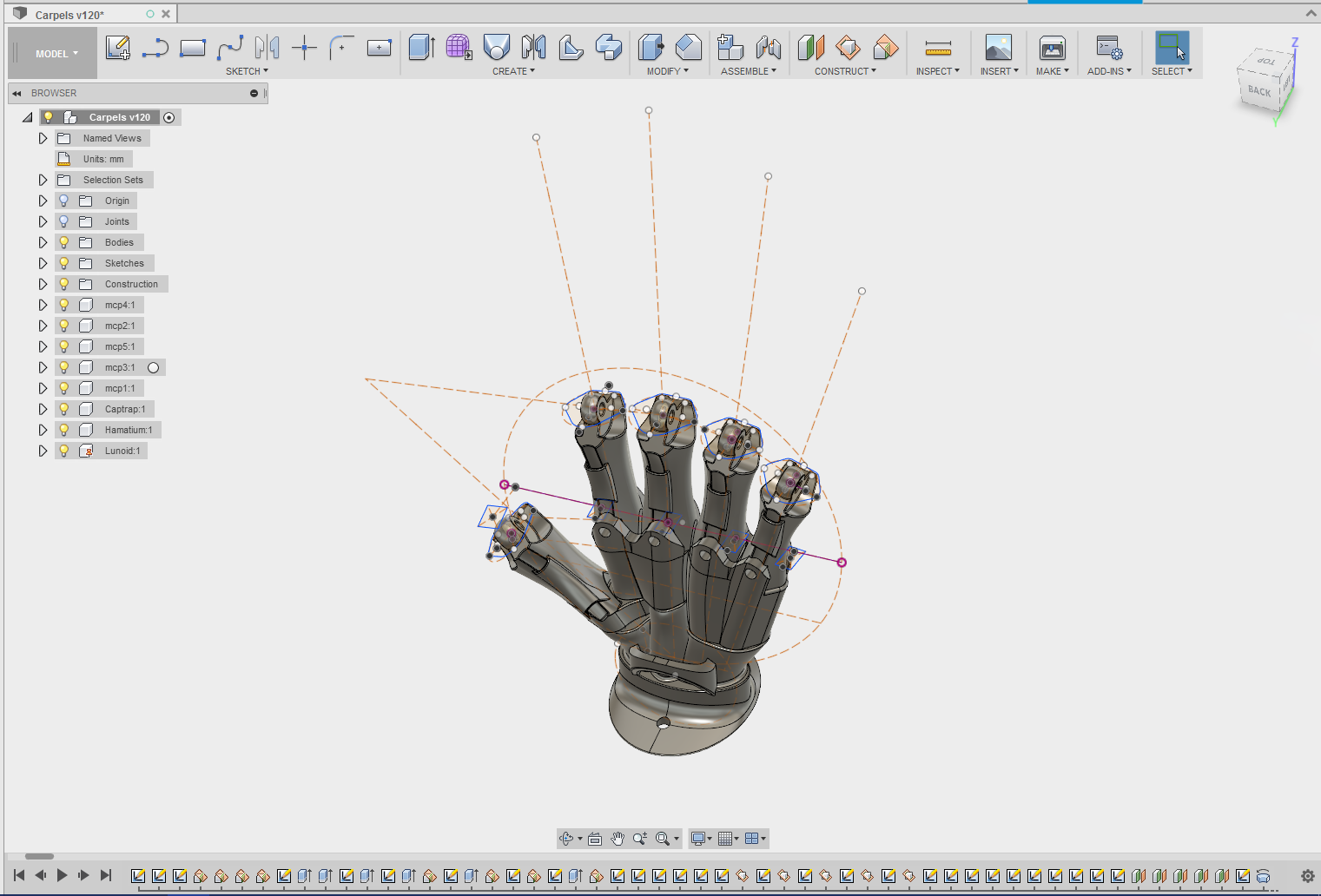Click the Extrude tool in Create group

[421, 48]
